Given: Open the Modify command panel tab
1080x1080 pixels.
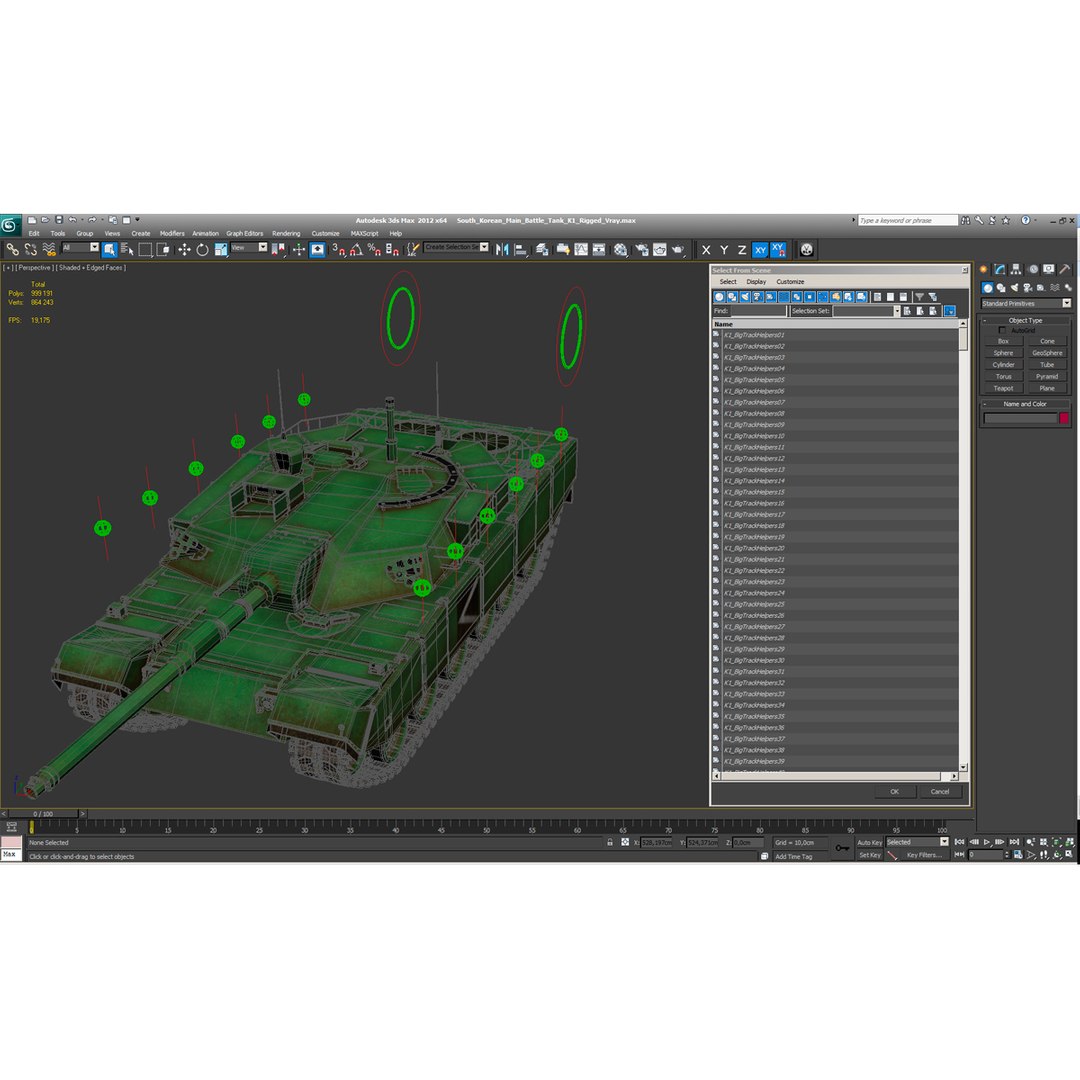Looking at the screenshot, I should (999, 269).
